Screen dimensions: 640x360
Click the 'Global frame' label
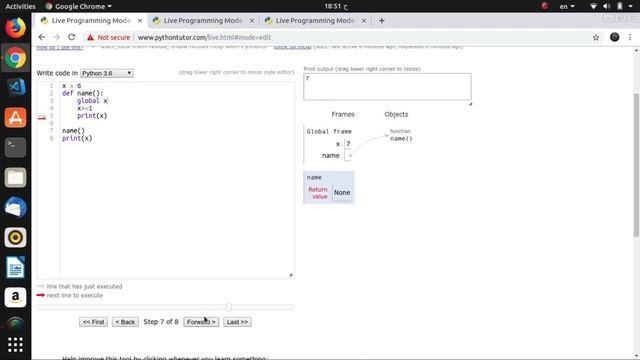pyautogui.click(x=329, y=131)
